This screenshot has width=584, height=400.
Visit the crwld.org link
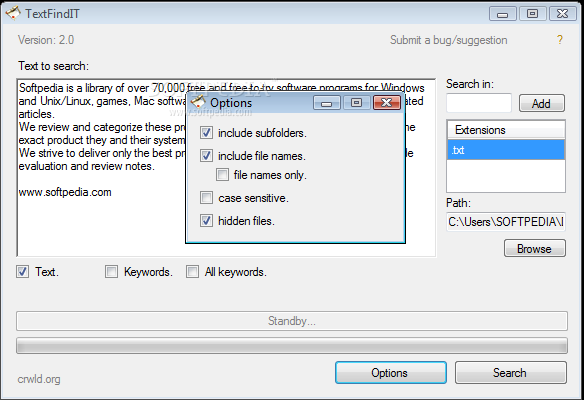pyautogui.click(x=39, y=379)
